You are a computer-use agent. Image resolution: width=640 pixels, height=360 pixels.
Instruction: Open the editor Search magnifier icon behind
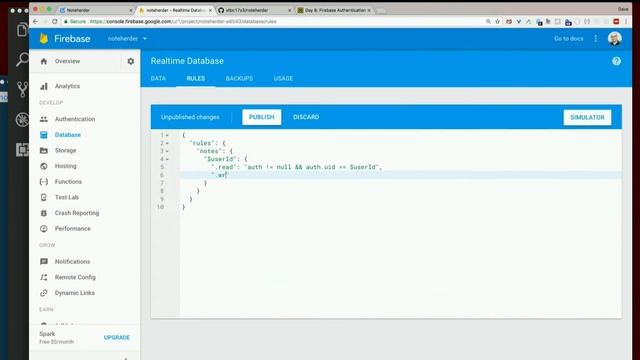22,60
